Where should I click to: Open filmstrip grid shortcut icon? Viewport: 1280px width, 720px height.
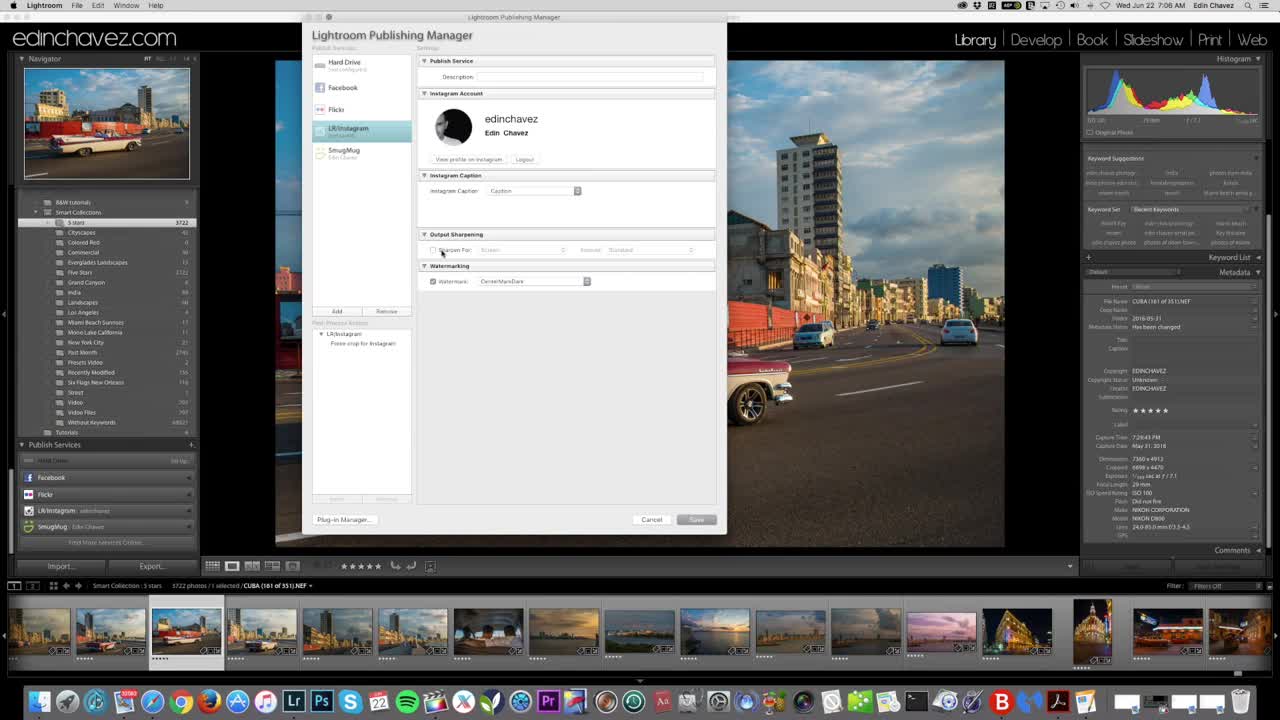[x=52, y=586]
